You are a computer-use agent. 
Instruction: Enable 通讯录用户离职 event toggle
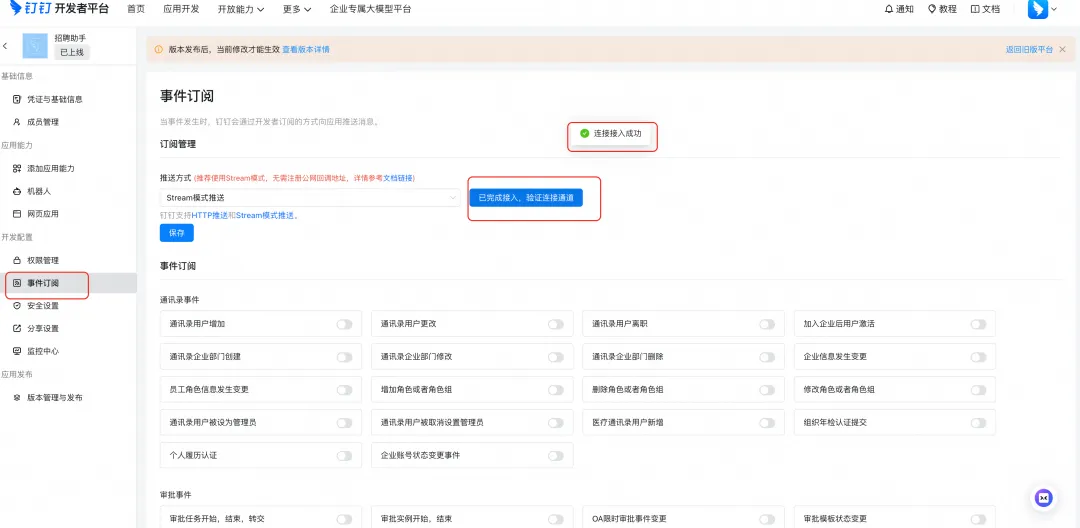coord(767,324)
